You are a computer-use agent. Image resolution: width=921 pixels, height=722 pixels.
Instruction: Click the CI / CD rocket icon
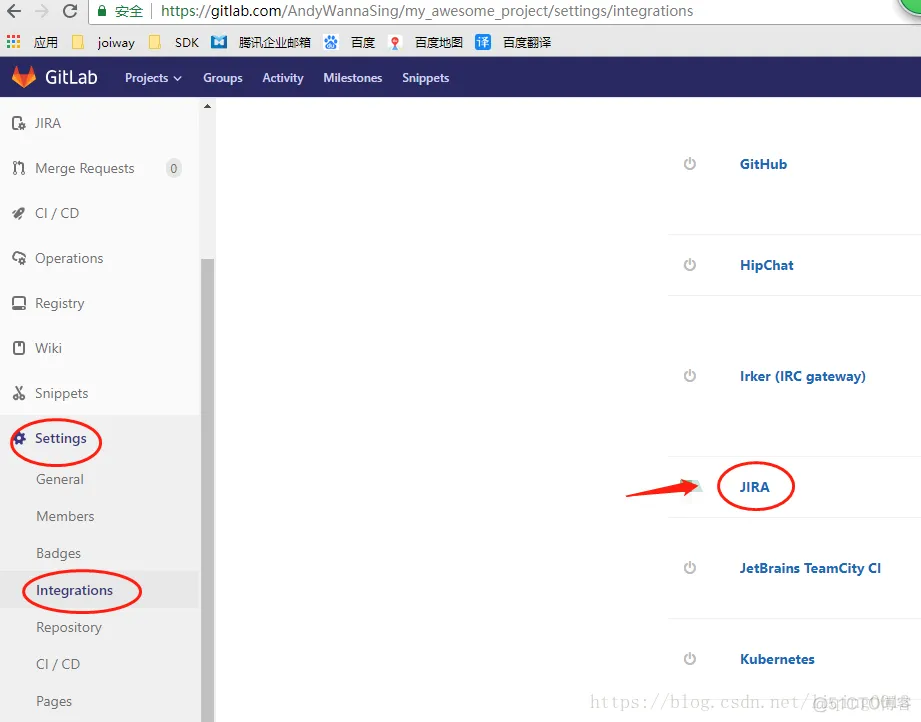point(19,213)
